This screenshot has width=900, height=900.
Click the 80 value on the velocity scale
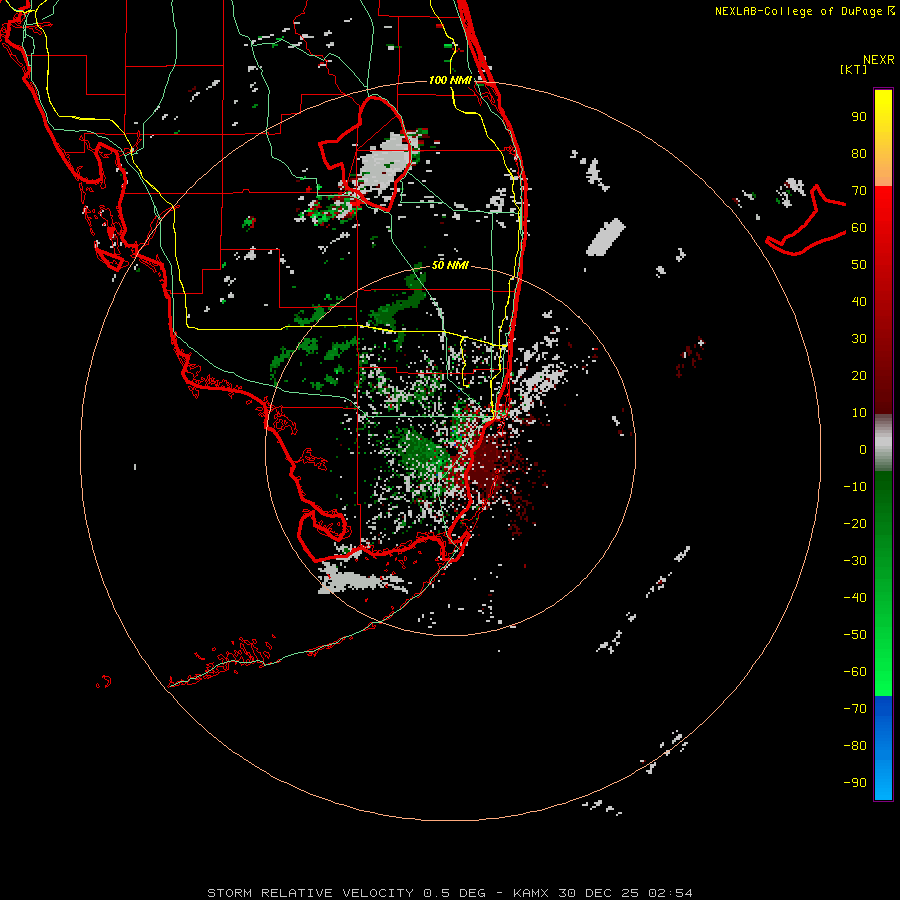[859, 154]
